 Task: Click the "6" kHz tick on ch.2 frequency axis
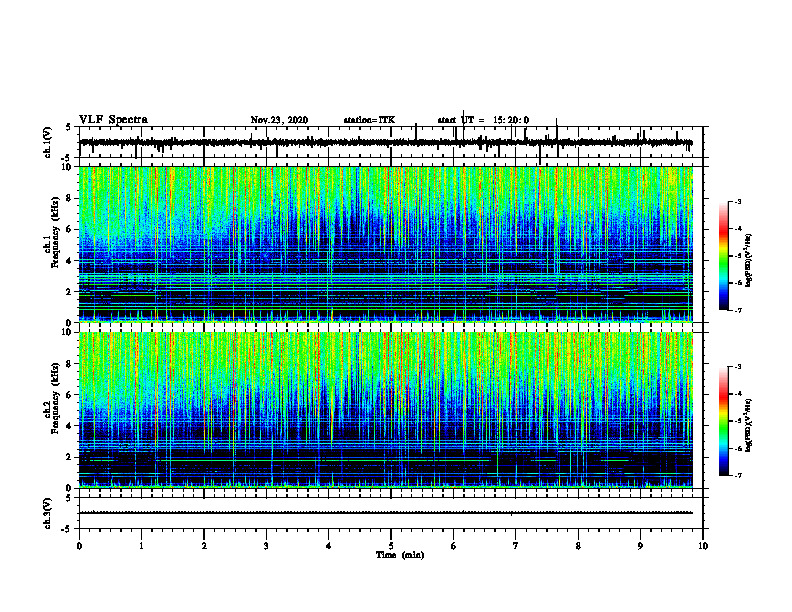70,395
